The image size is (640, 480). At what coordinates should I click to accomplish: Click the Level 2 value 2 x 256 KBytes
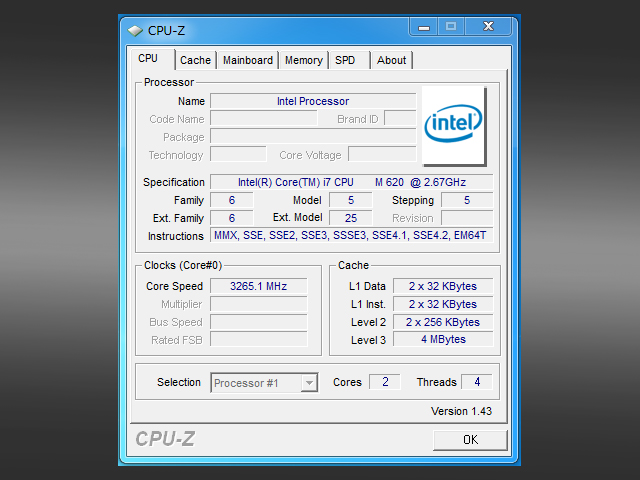pos(443,322)
